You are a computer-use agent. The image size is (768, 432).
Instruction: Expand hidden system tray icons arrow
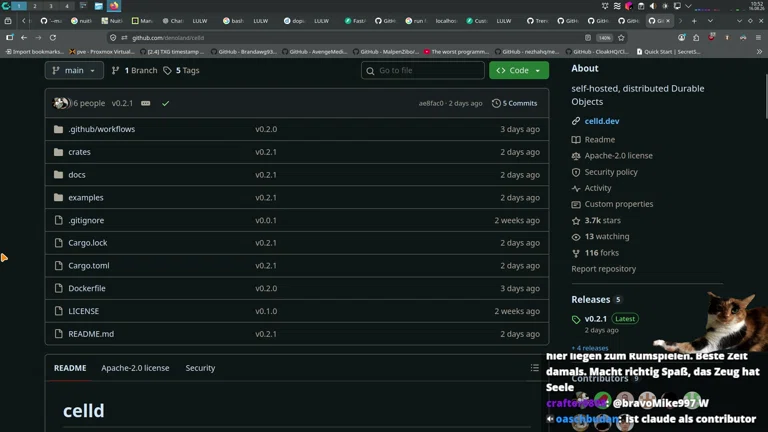(x=688, y=6)
